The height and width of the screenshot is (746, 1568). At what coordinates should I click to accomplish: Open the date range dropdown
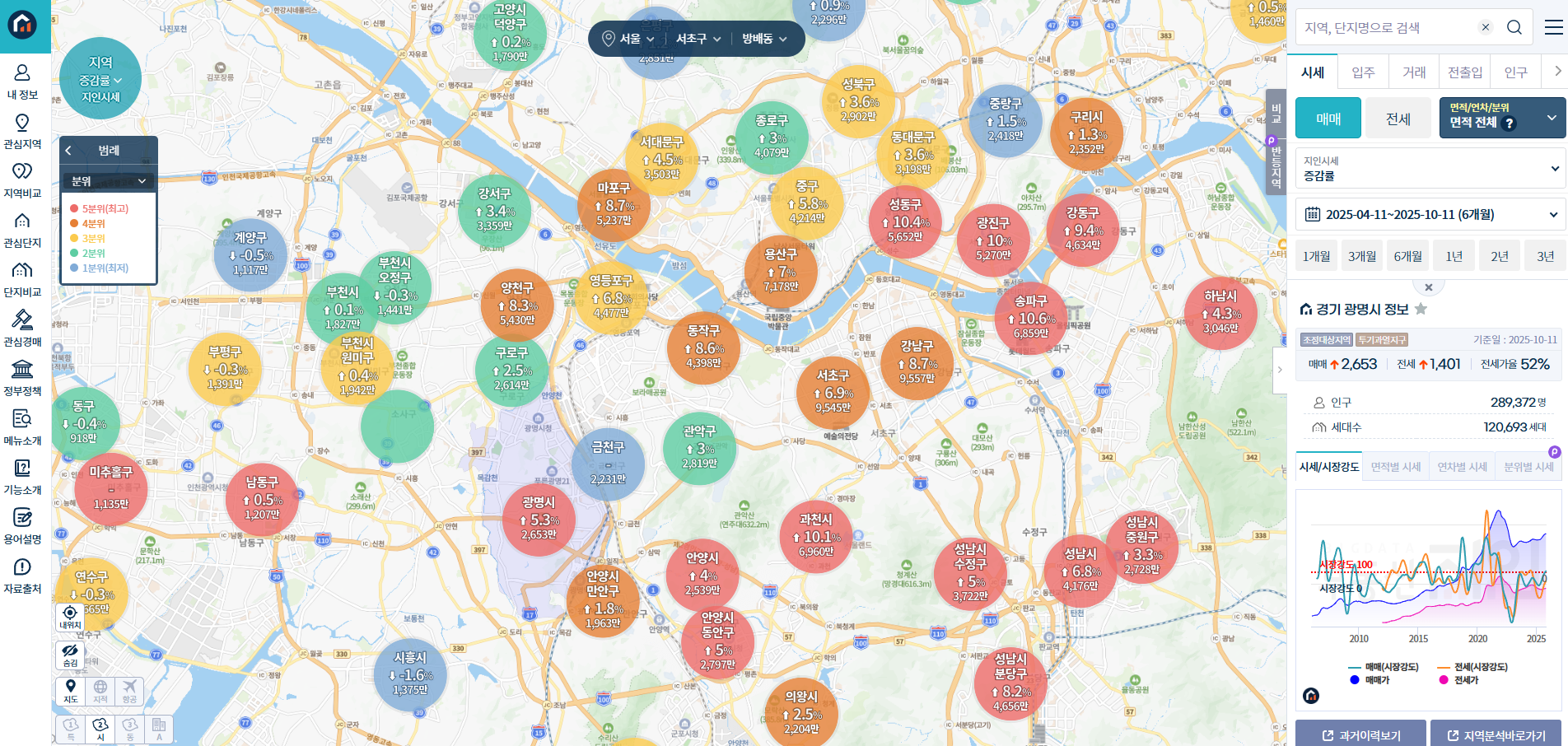pyautogui.click(x=1430, y=215)
